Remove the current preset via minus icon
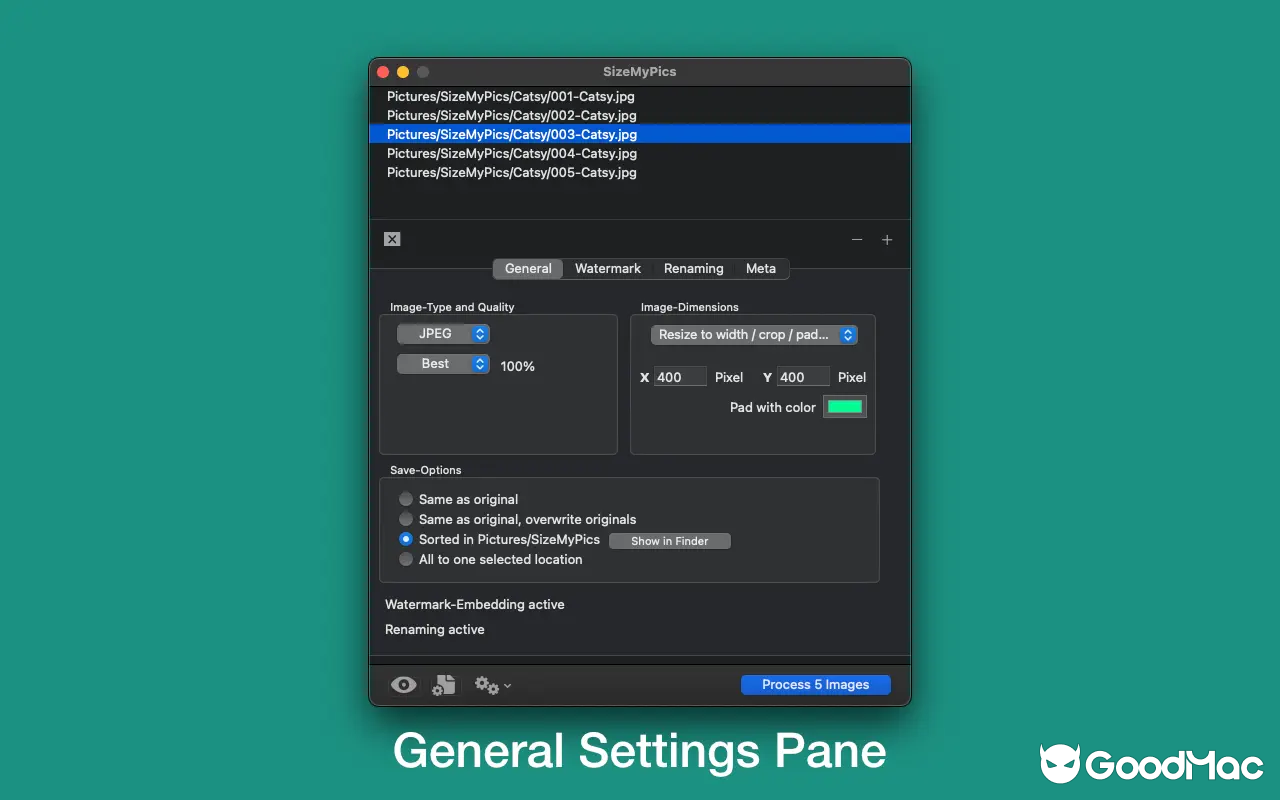1280x800 pixels. [x=857, y=240]
